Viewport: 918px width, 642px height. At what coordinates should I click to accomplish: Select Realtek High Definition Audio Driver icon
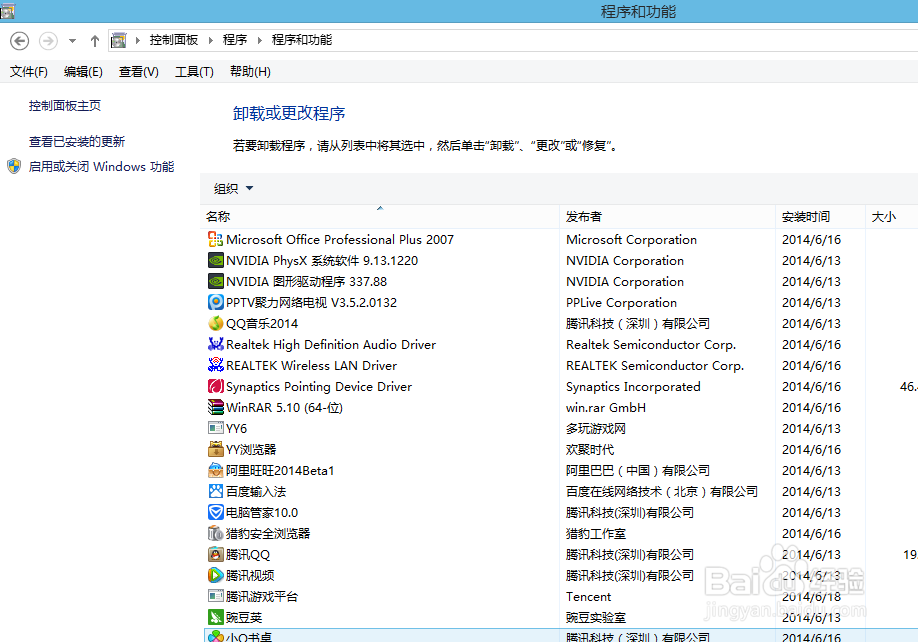(215, 345)
